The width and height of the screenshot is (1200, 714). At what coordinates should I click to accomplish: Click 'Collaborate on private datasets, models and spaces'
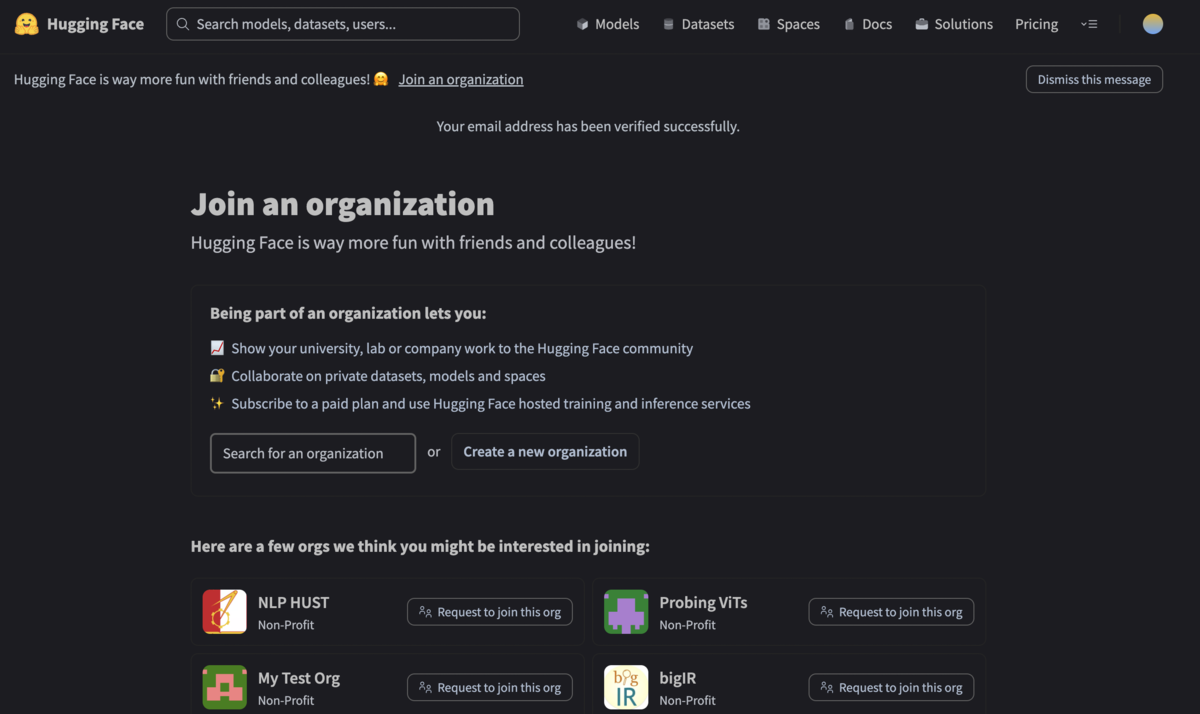click(x=388, y=377)
